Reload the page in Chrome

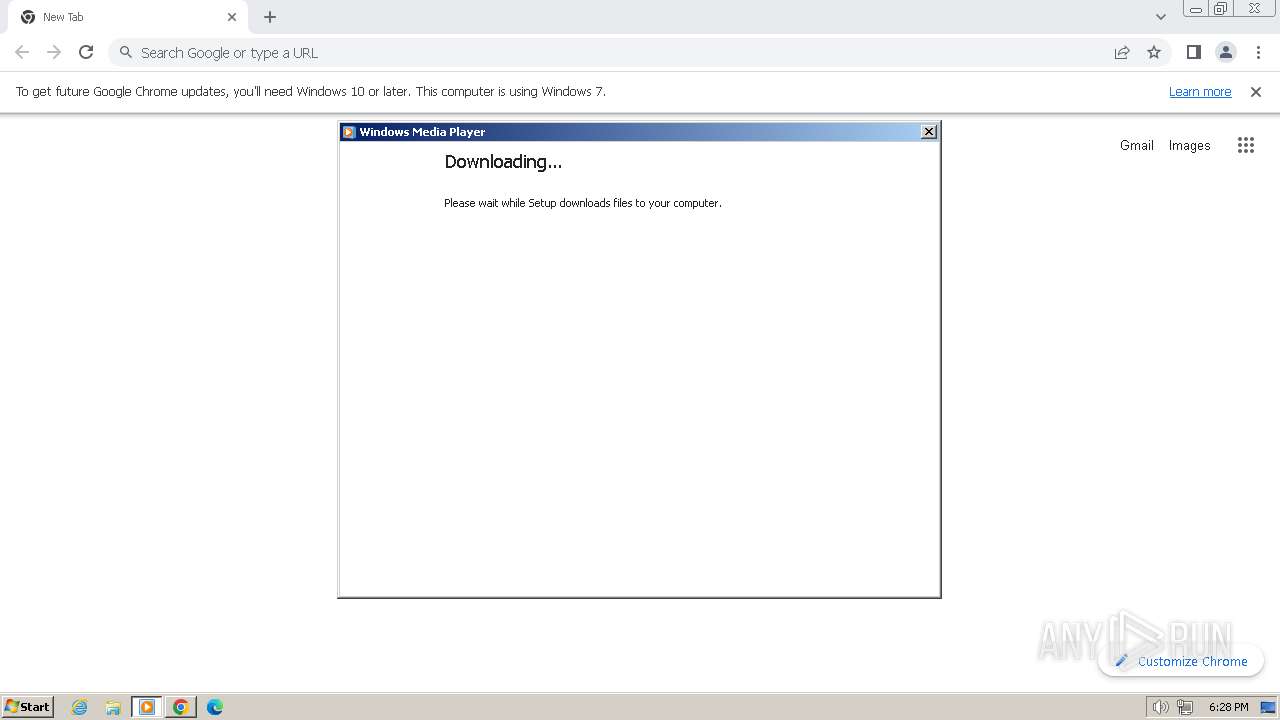point(86,52)
